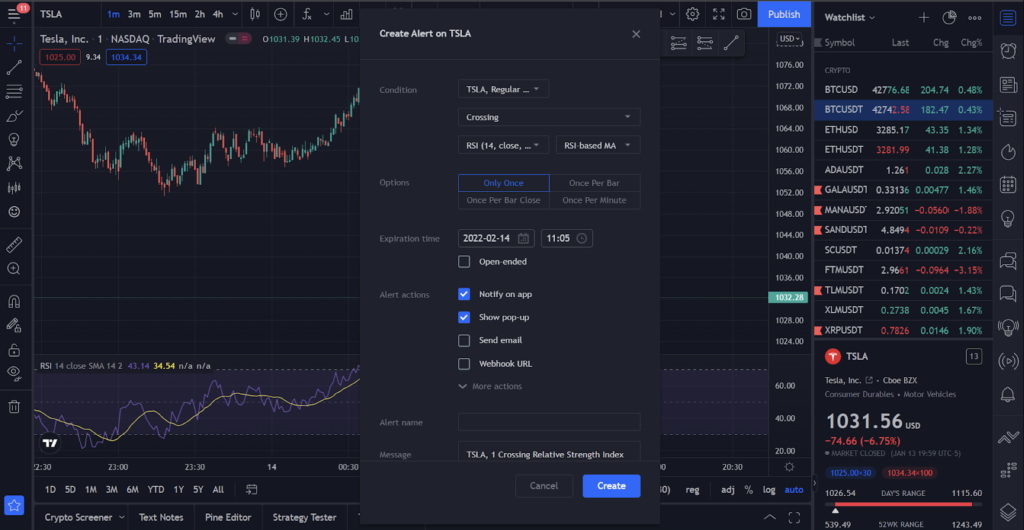Screen dimensions: 1024x530
Task: Open the alerts alarm clock panel
Action: pyautogui.click(x=1008, y=51)
